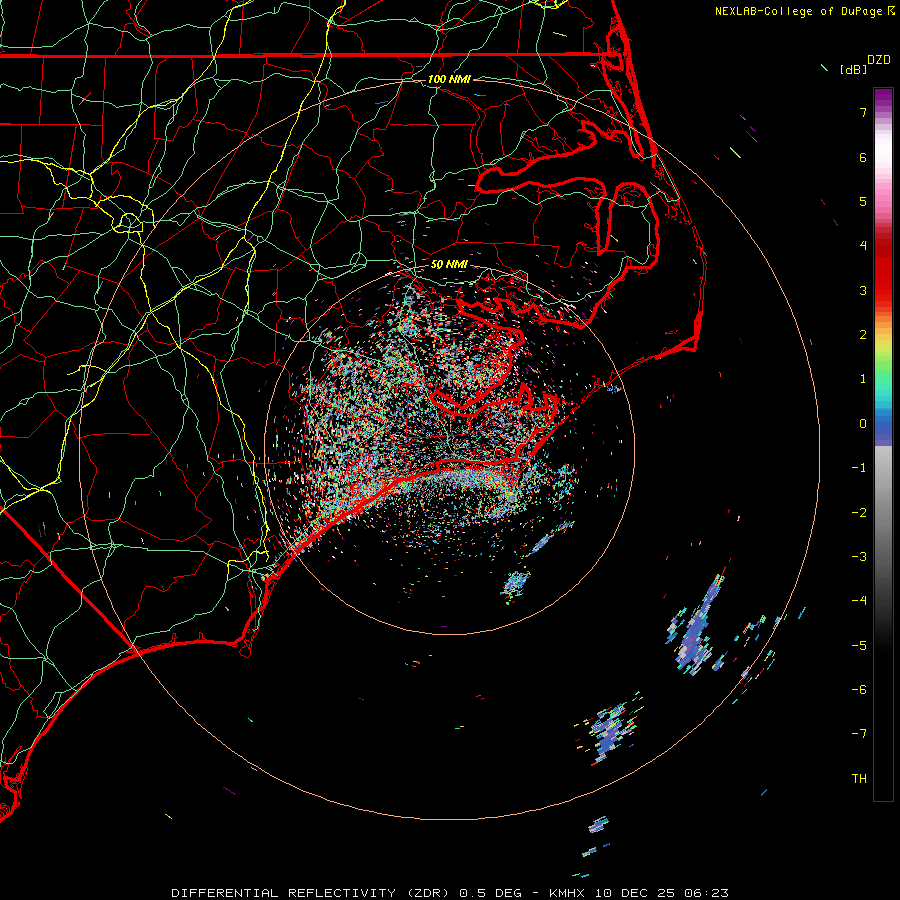Select the -1 value on color scale
The height and width of the screenshot is (900, 900).
[859, 468]
